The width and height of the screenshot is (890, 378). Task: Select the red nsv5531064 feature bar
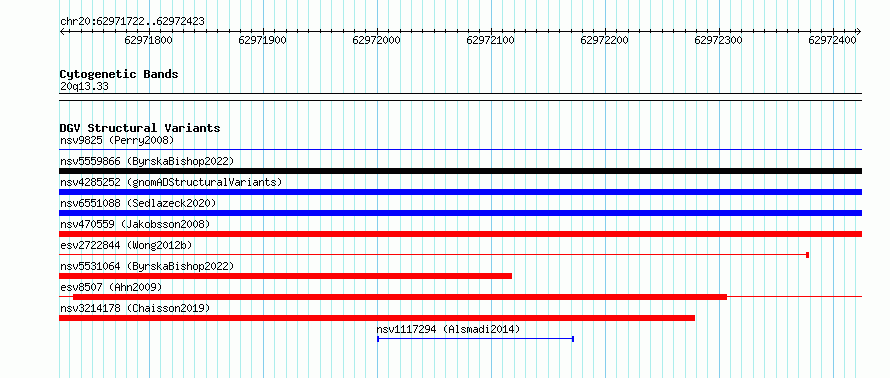point(286,276)
